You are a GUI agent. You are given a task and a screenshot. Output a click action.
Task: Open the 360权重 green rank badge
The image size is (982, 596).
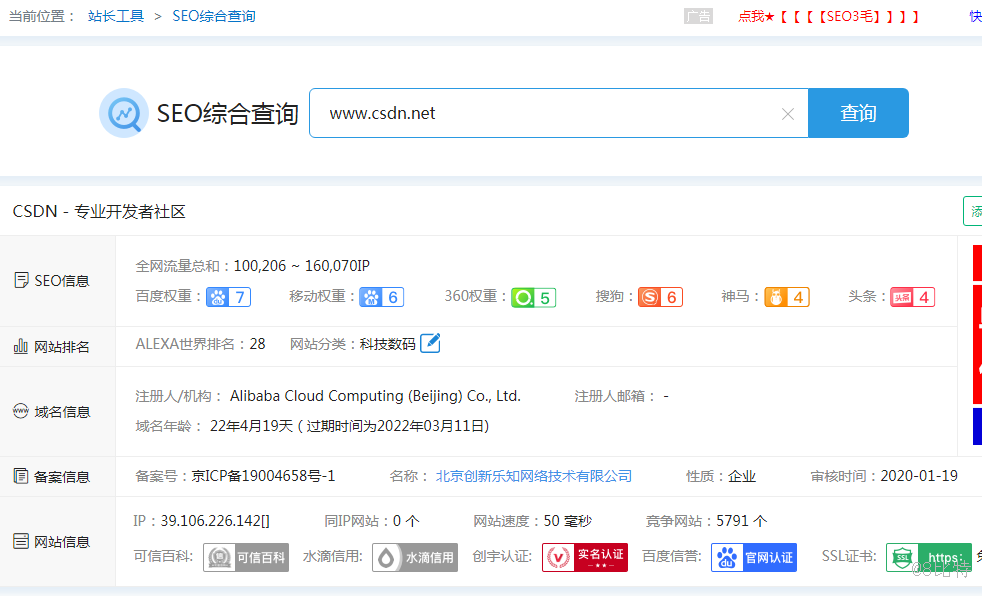[533, 296]
